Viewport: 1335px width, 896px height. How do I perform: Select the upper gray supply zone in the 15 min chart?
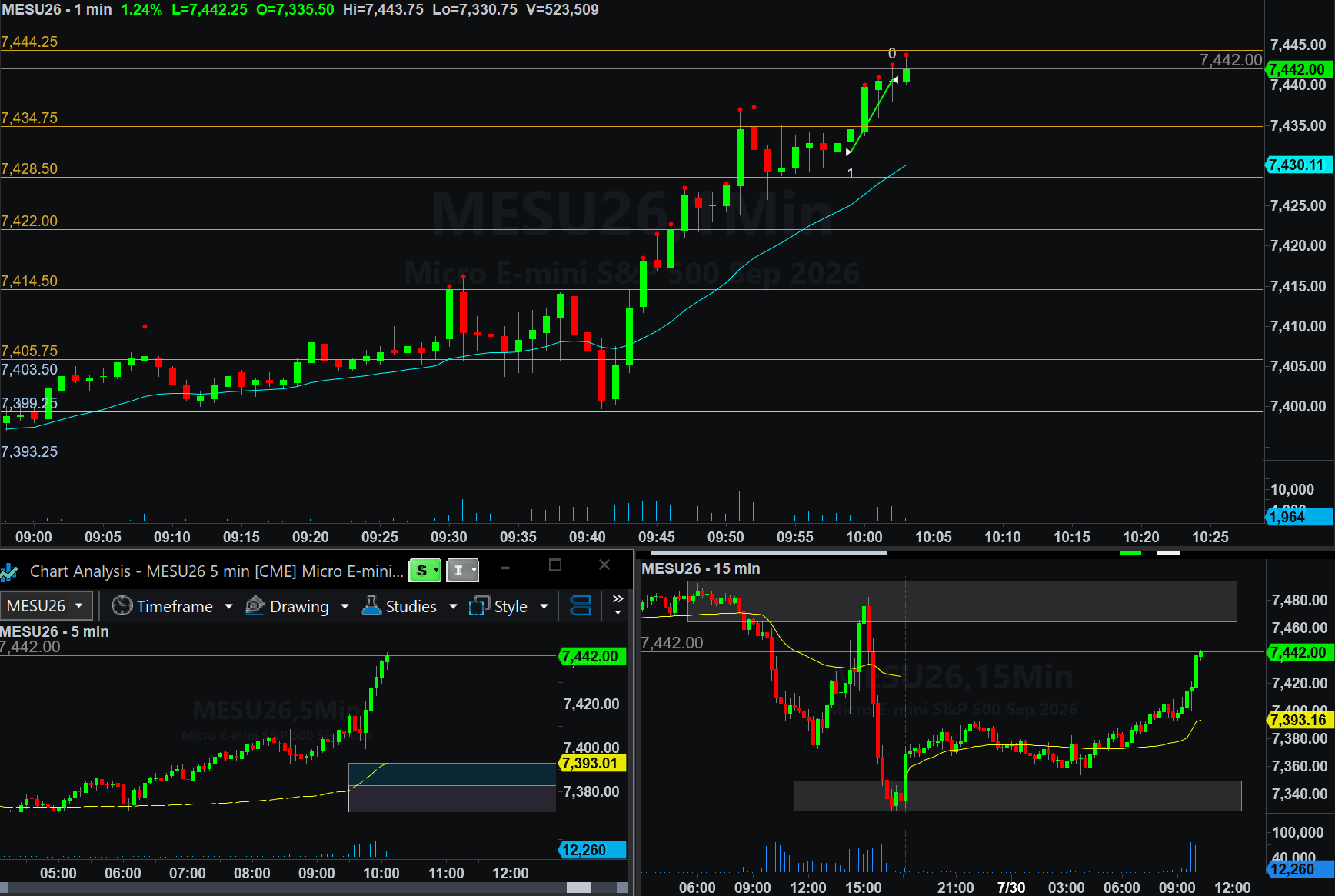pos(962,601)
